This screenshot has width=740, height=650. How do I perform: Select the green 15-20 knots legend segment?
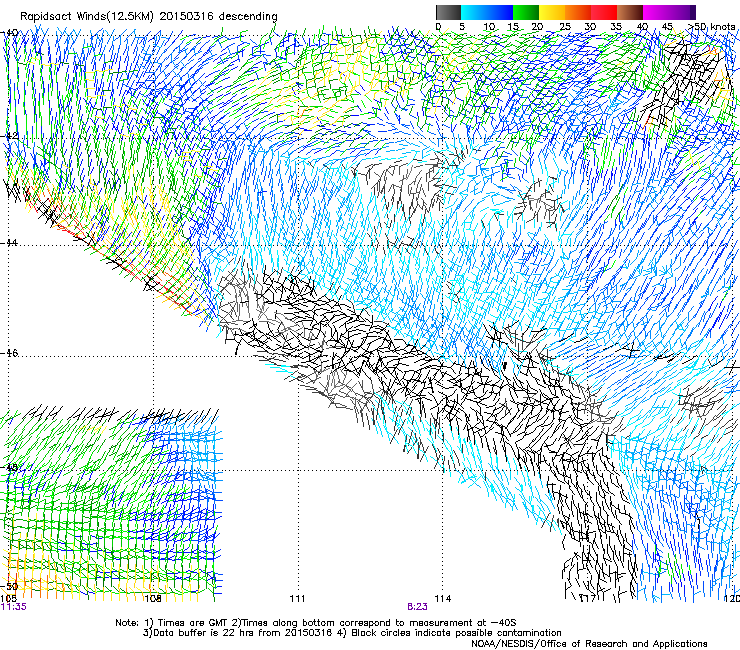[526, 12]
